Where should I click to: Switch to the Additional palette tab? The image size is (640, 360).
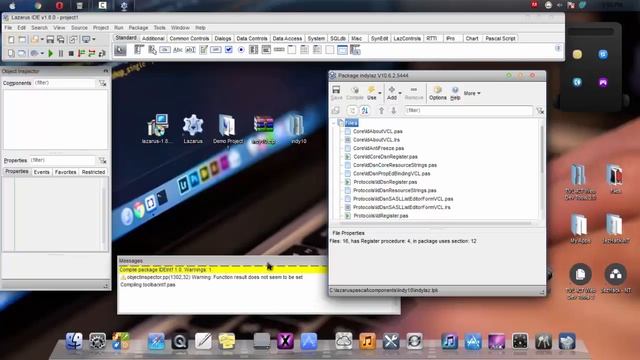tap(153, 38)
